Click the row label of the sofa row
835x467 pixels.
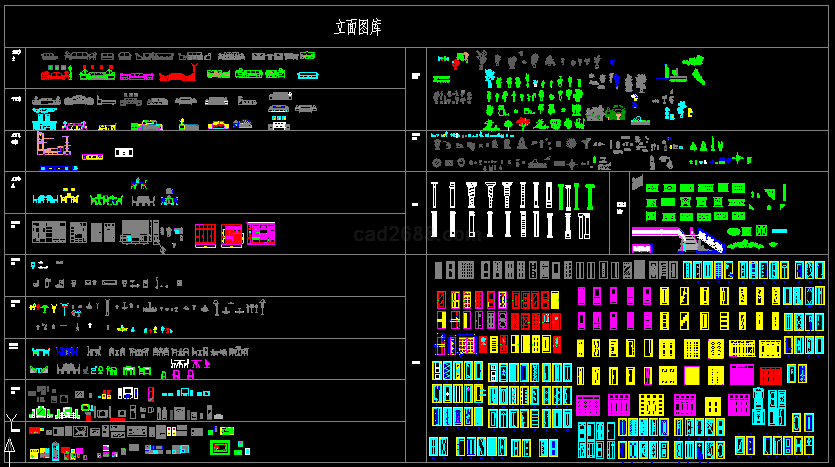pyautogui.click(x=14, y=57)
